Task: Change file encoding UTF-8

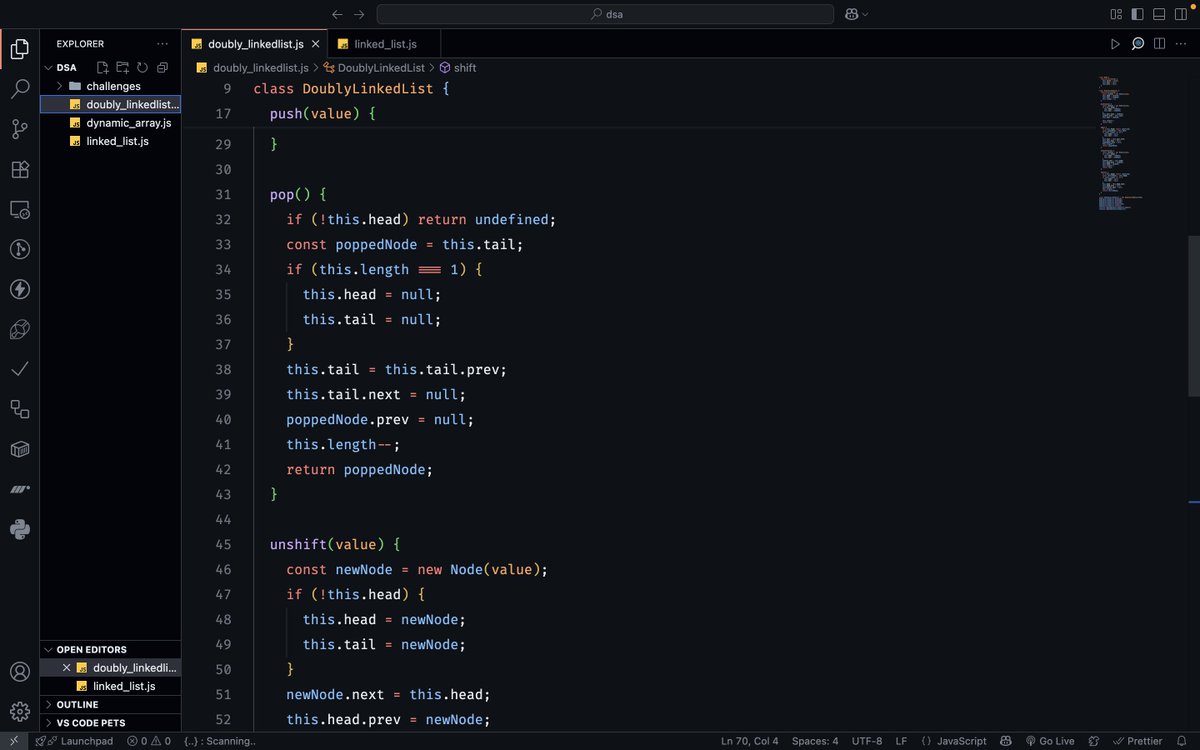Action: pos(867,741)
